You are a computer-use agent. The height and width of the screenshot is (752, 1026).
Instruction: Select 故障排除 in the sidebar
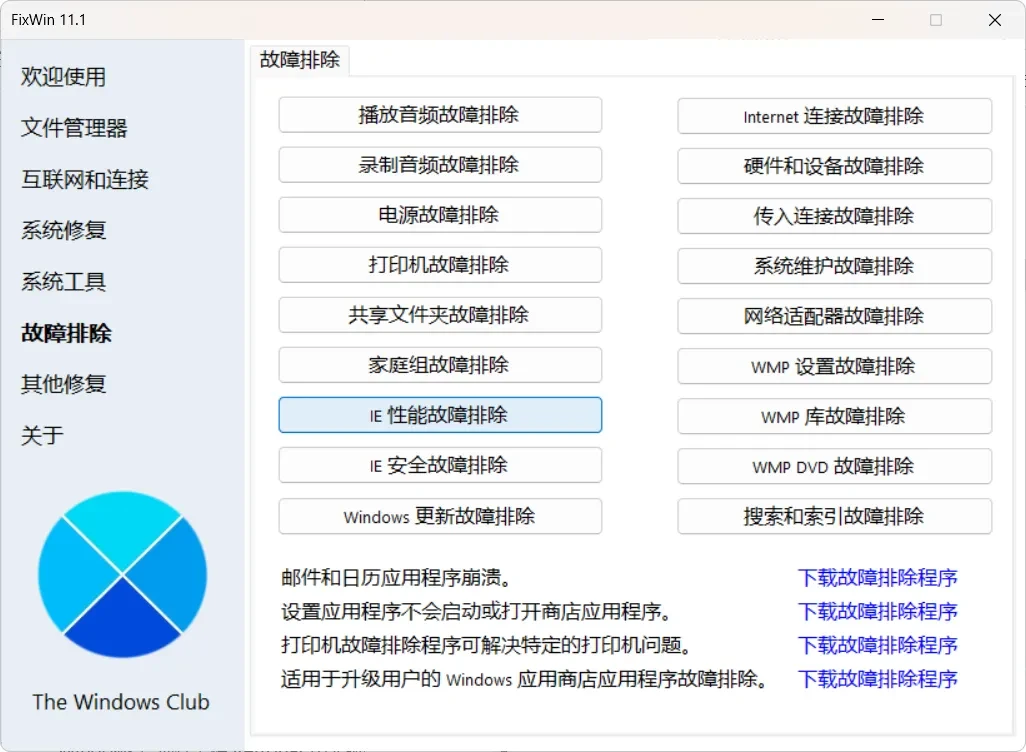click(x=66, y=332)
